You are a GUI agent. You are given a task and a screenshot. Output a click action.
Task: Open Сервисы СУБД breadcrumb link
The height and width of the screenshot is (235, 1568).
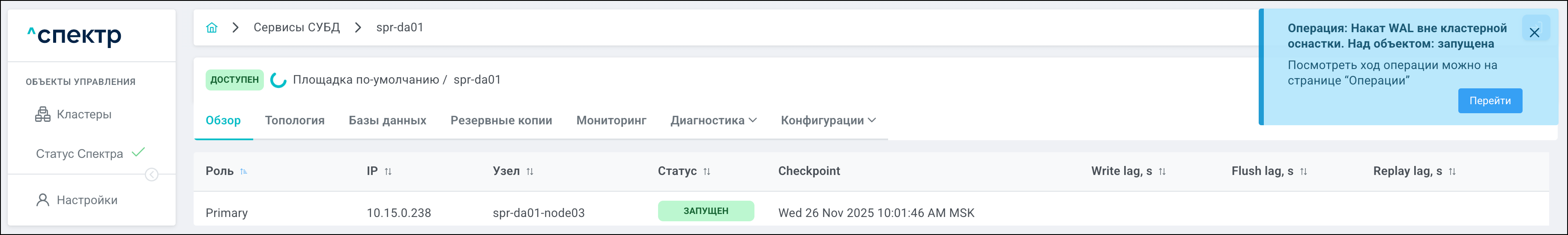[x=296, y=27]
